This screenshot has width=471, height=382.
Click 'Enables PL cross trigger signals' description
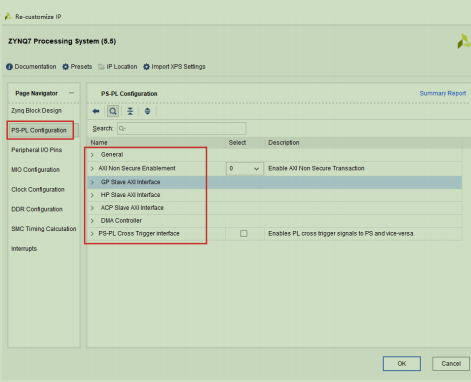[x=341, y=233]
